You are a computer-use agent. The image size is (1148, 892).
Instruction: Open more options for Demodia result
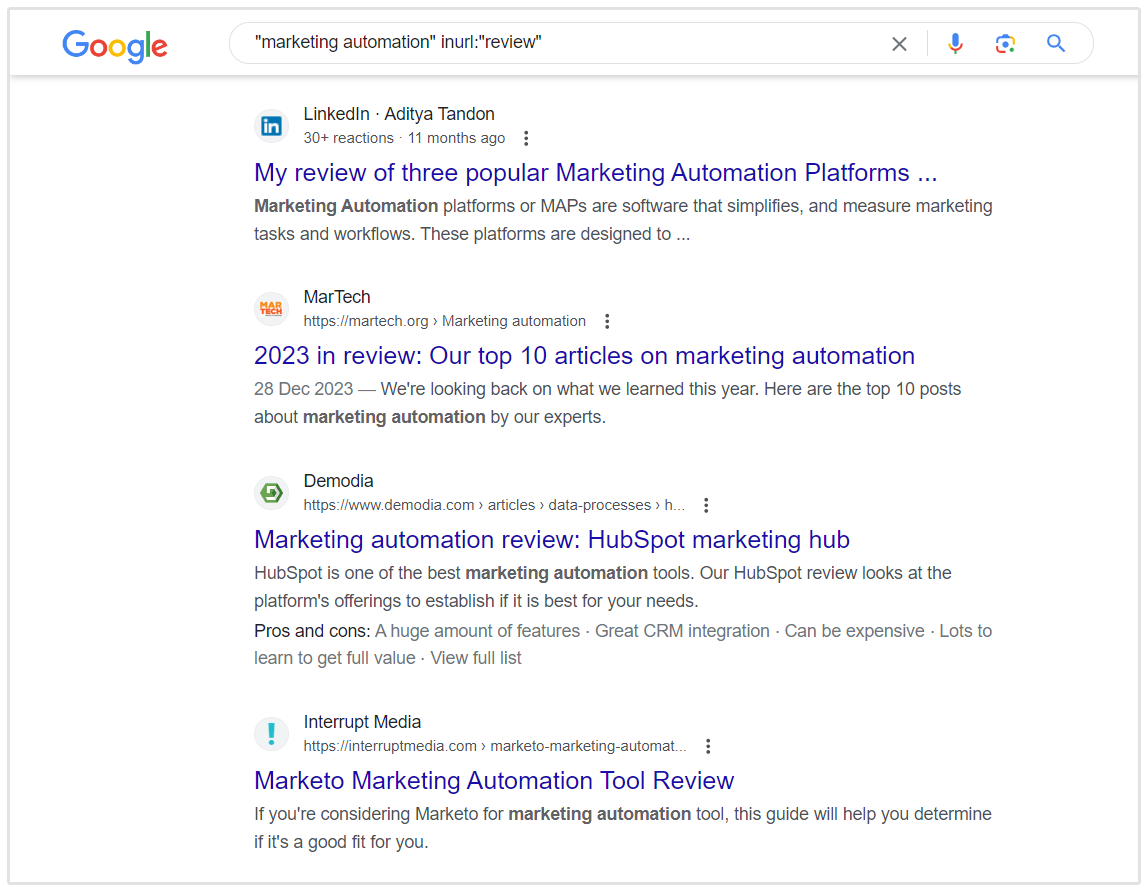coord(706,505)
